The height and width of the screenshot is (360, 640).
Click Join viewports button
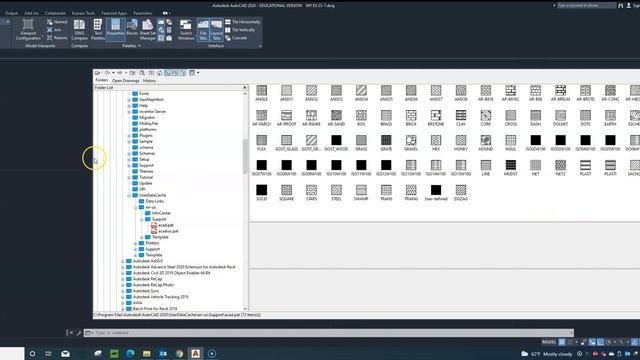[54, 30]
